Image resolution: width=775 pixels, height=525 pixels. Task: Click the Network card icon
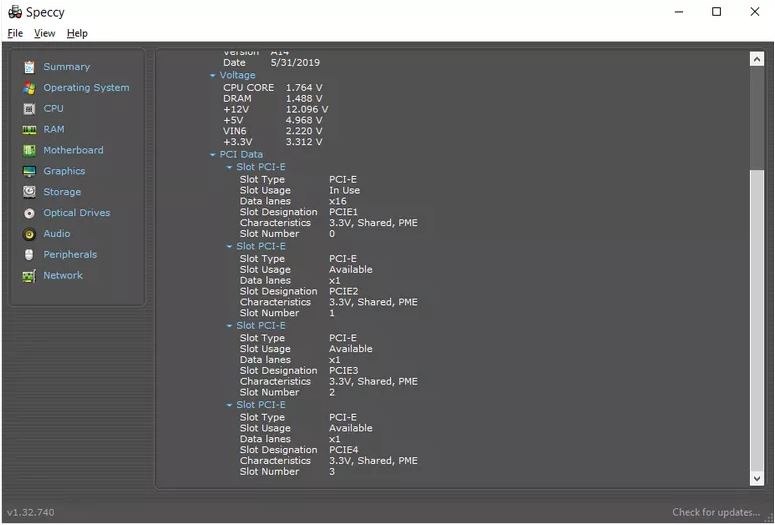click(29, 276)
